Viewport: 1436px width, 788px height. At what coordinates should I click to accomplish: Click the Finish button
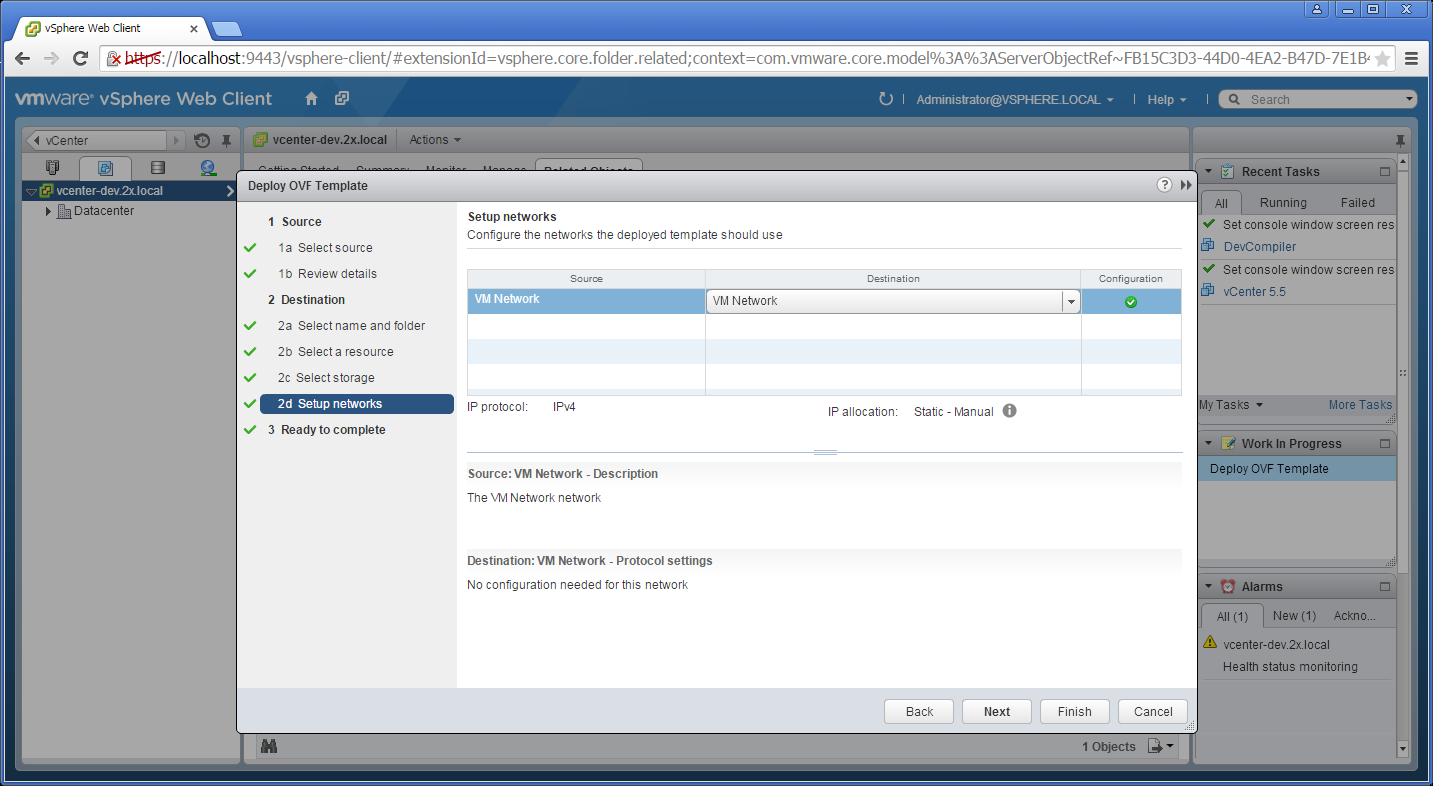click(1075, 712)
